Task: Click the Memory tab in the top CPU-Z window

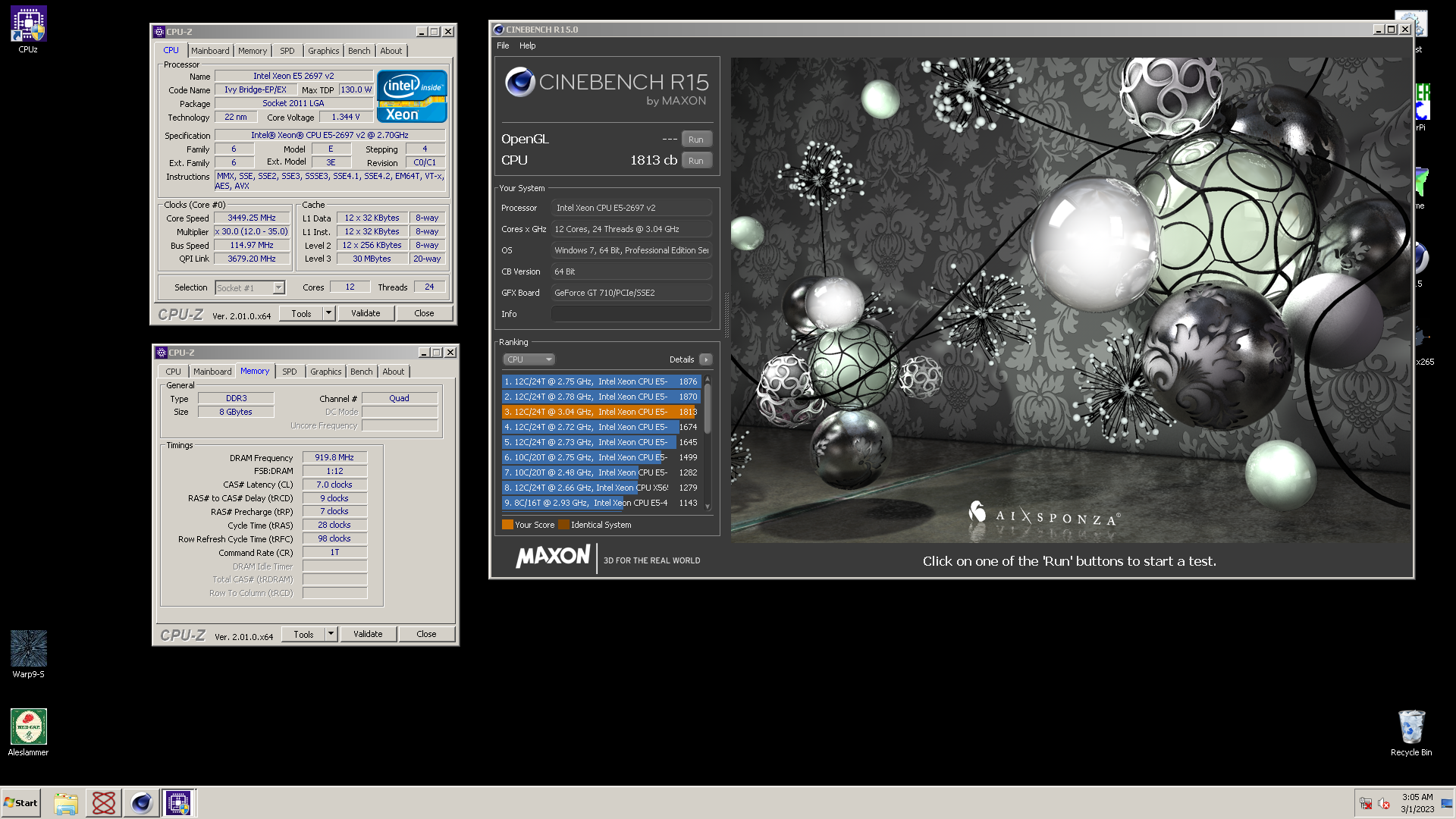Action: (253, 51)
